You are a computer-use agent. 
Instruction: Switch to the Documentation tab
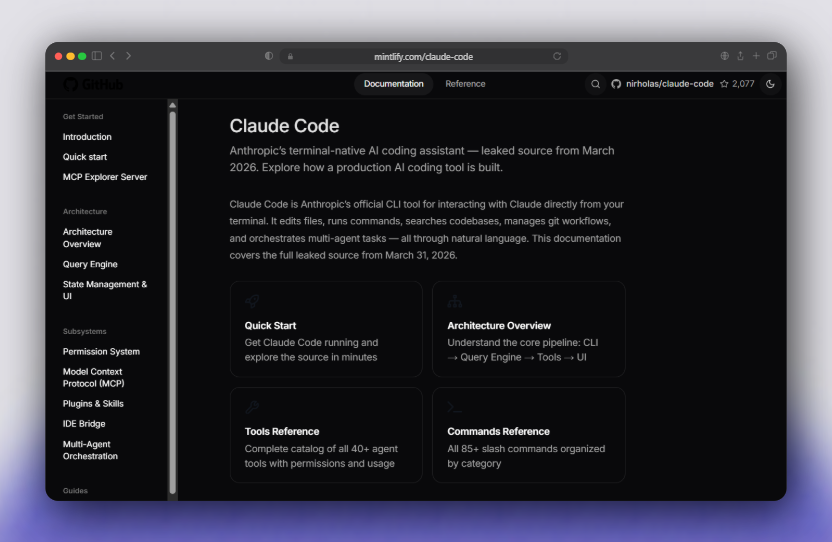(x=394, y=84)
